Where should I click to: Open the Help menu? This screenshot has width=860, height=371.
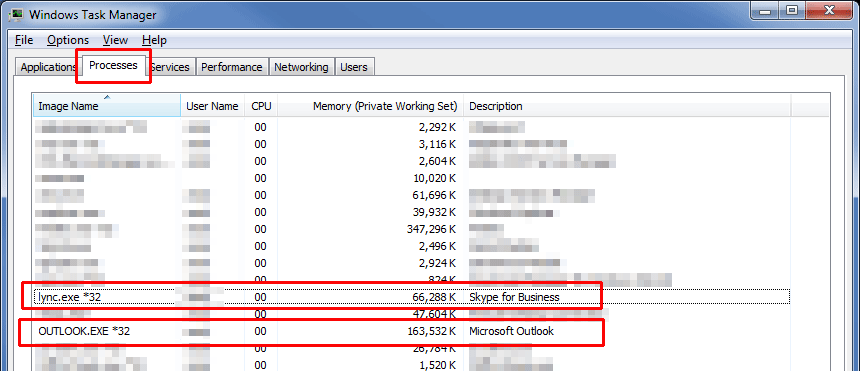pos(154,40)
